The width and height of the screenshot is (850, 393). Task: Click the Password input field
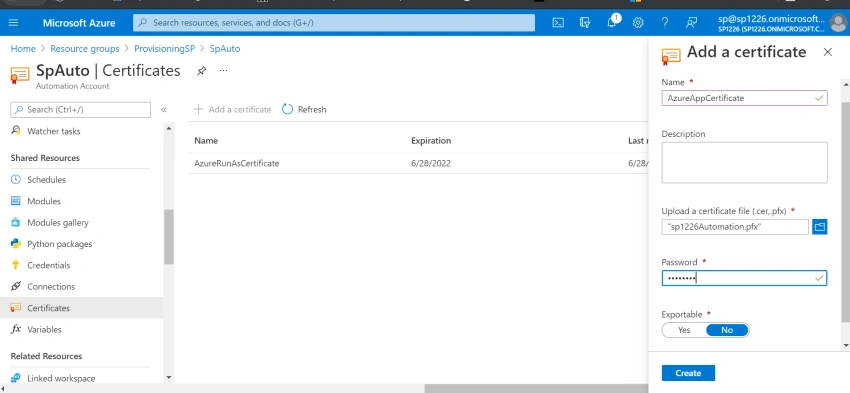click(x=744, y=278)
